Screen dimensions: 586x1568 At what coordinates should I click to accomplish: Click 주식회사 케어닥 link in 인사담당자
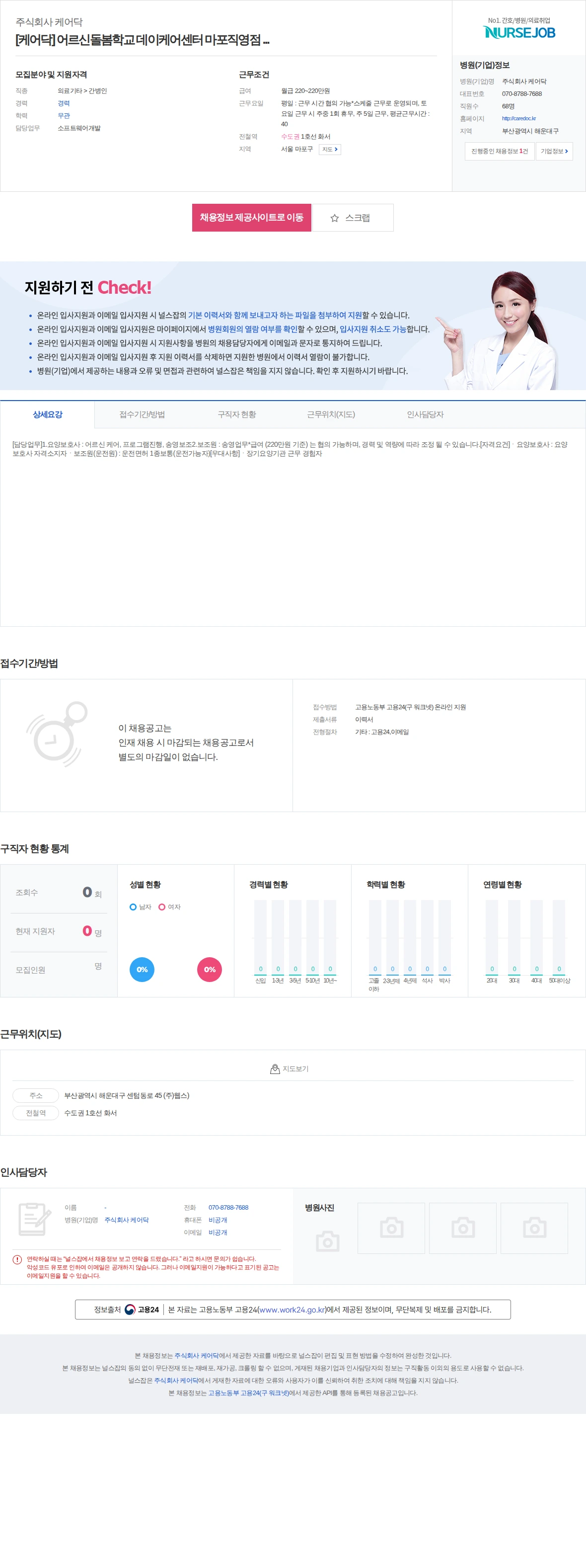[127, 1220]
